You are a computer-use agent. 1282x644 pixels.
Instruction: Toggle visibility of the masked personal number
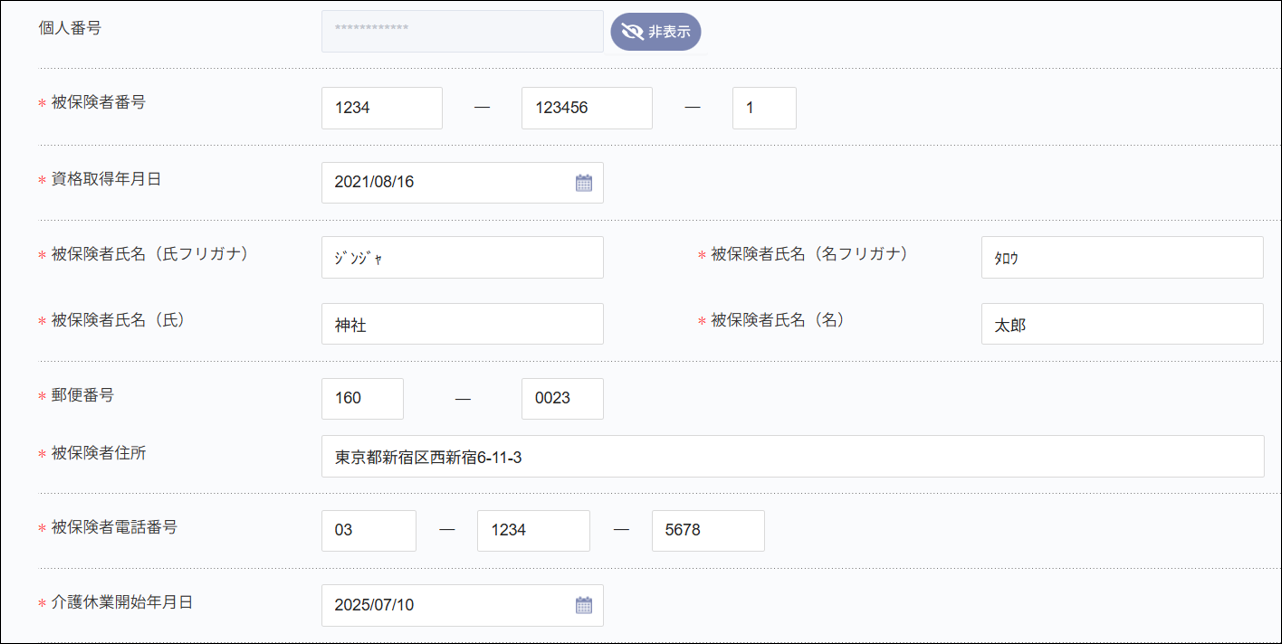[x=655, y=31]
